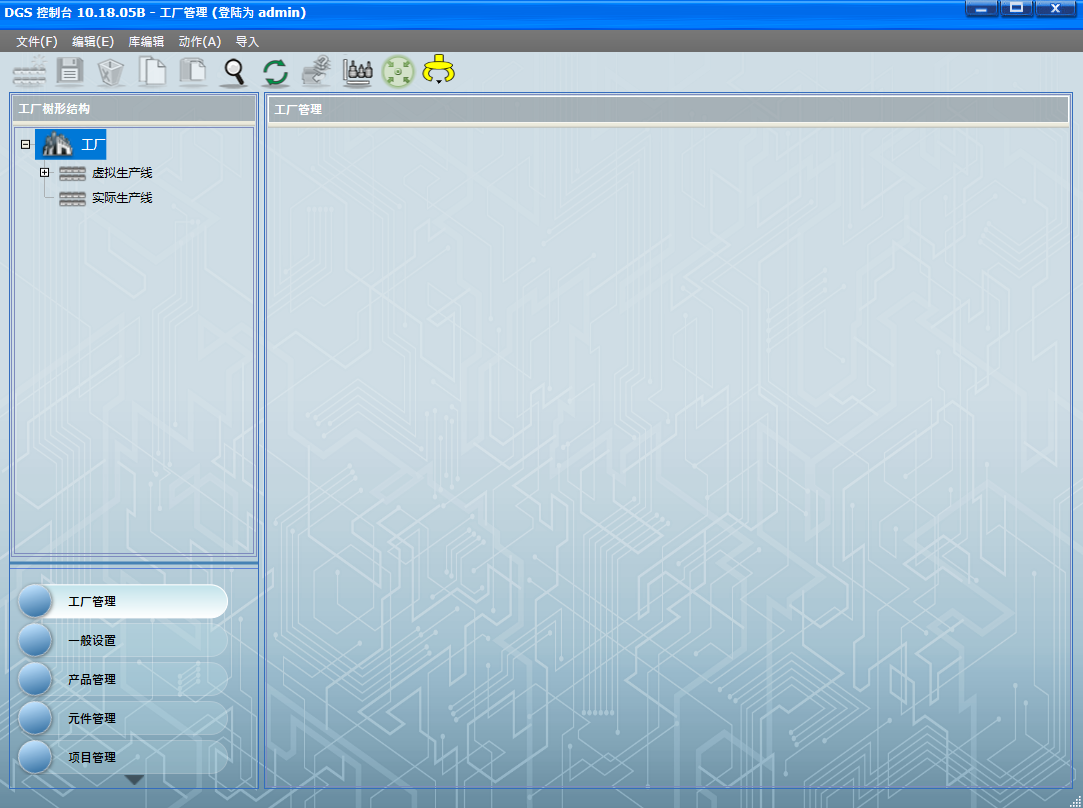Open the 库编辑 menu
The width and height of the screenshot is (1083, 808).
click(x=146, y=42)
